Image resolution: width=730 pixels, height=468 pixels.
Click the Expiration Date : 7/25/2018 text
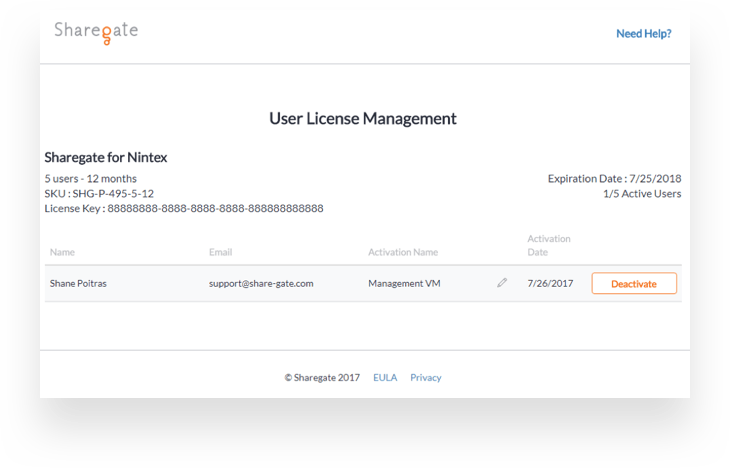tap(615, 179)
